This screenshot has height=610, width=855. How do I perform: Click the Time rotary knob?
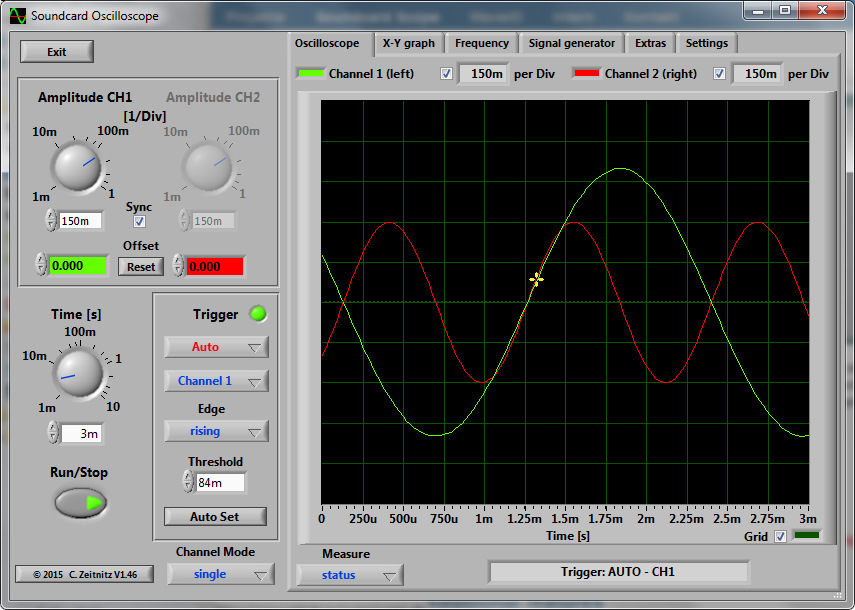pyautogui.click(x=77, y=373)
